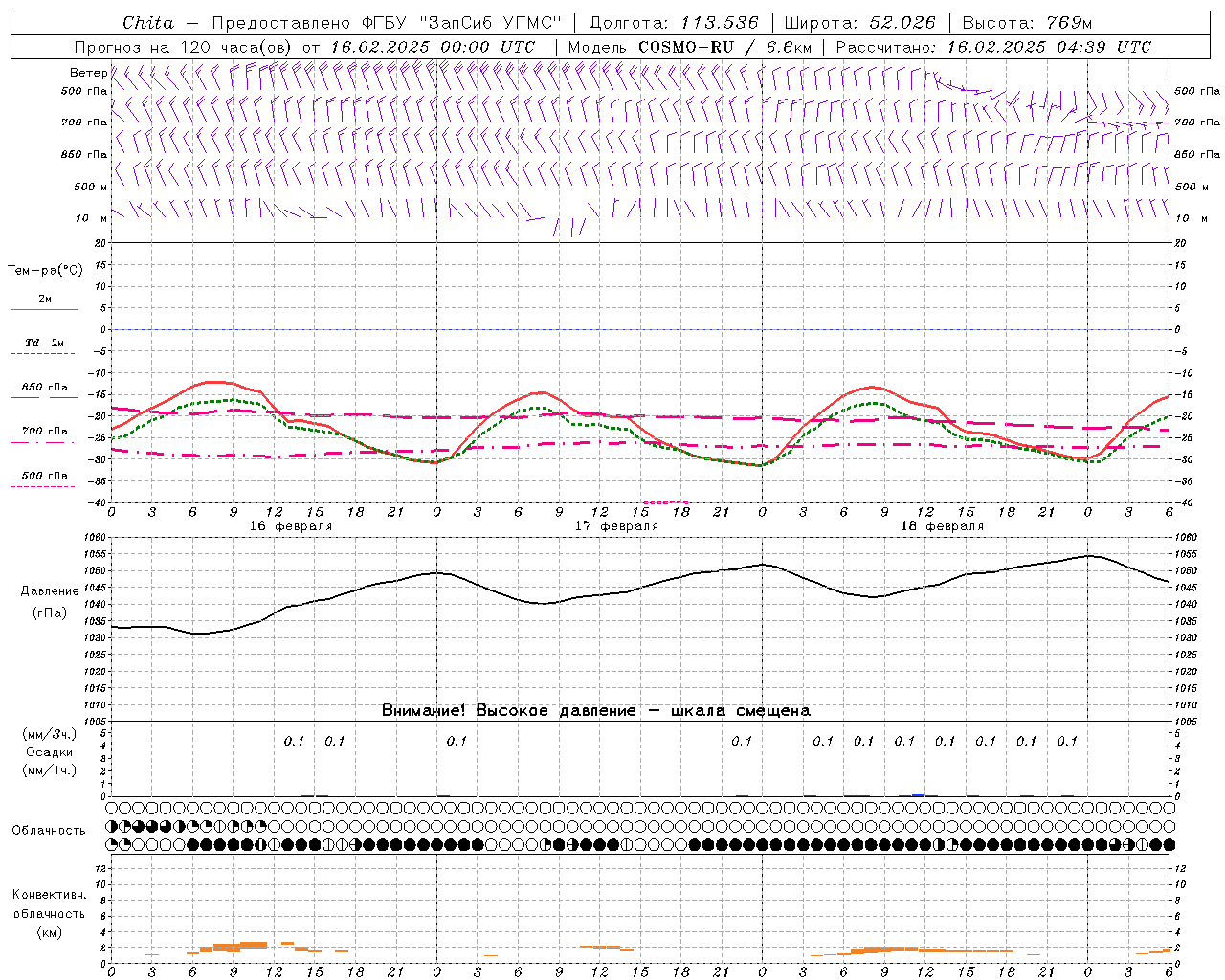Click "700 гПа" in the temperature legend
Image resolution: width=1225 pixels, height=980 pixels.
click(45, 432)
